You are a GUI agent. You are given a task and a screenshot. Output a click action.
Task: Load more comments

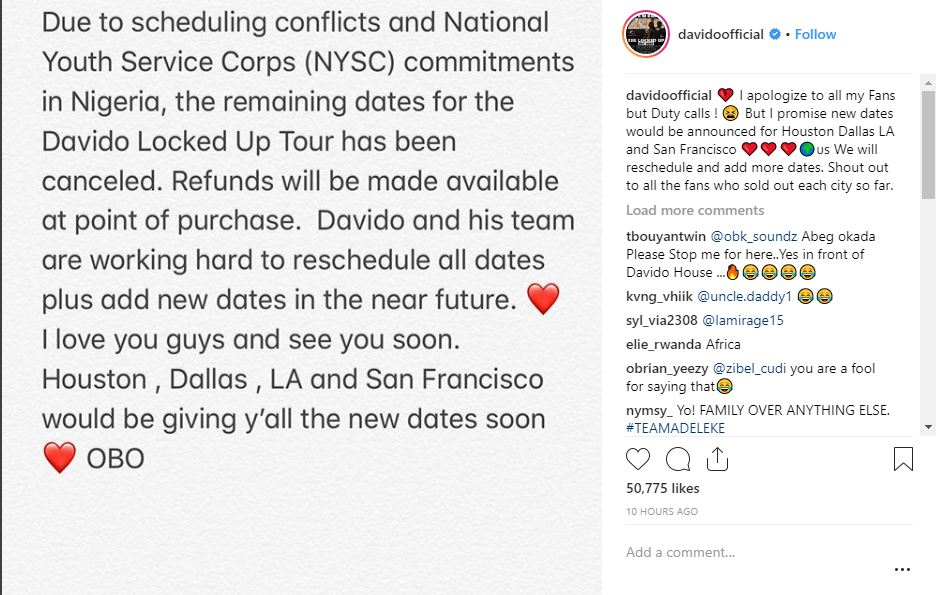click(x=695, y=210)
